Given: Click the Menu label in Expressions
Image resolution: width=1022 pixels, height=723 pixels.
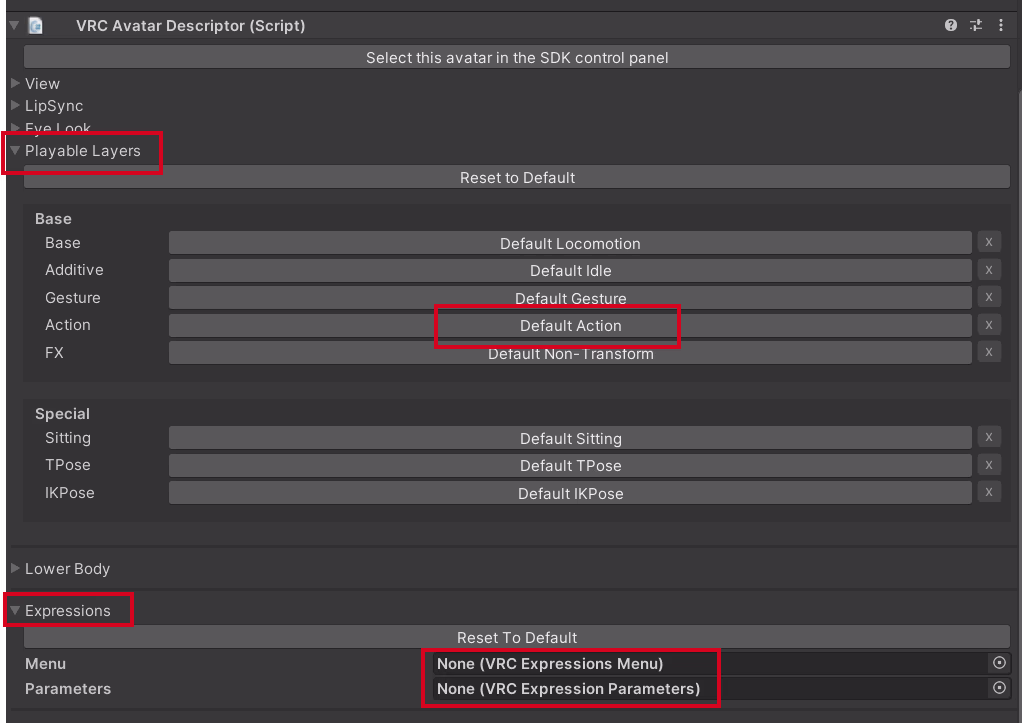Looking at the screenshot, I should click(x=46, y=664).
